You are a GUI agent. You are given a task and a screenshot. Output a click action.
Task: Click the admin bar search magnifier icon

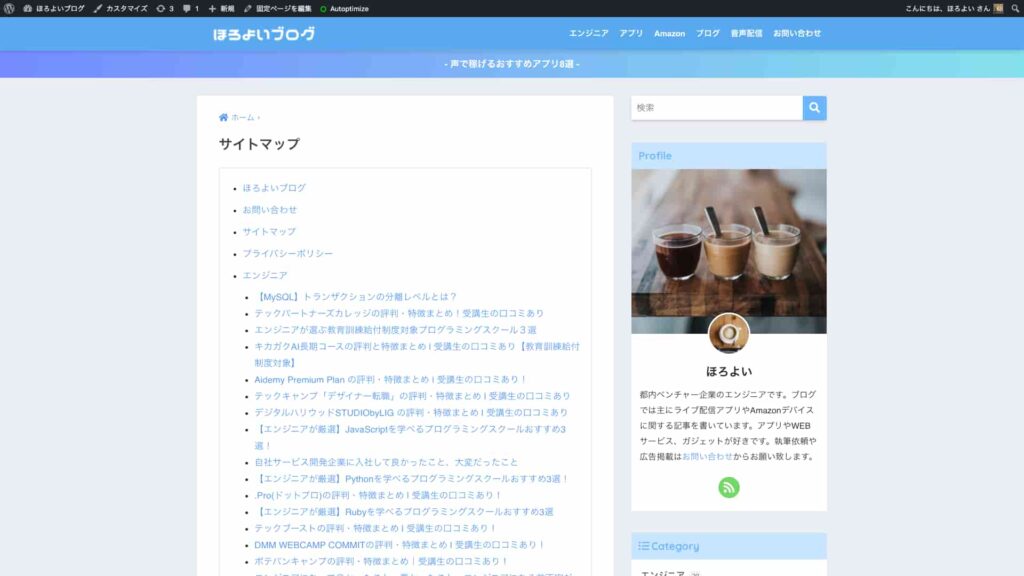coord(1015,8)
